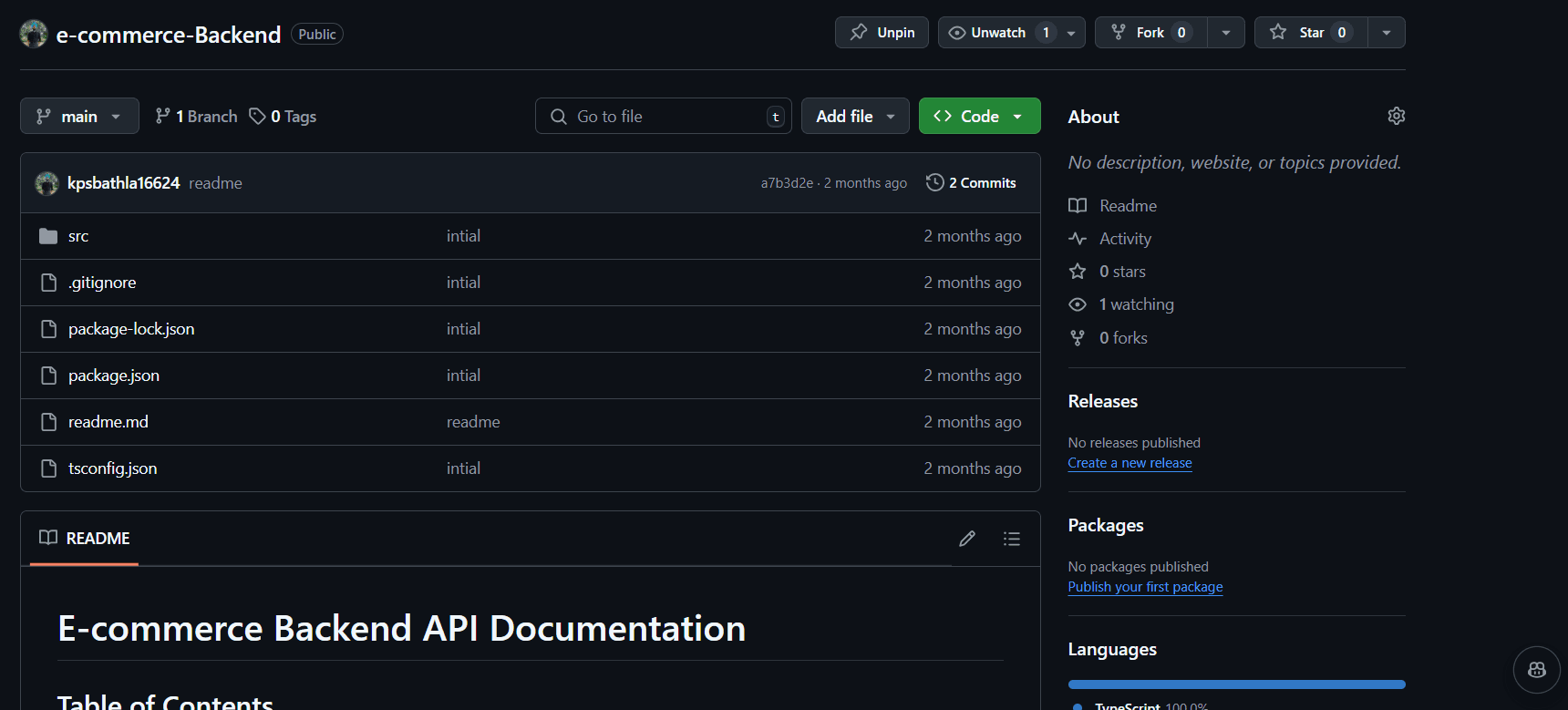
Task: Open 'readme' commit message in readme.md row
Action: pyautogui.click(x=473, y=422)
